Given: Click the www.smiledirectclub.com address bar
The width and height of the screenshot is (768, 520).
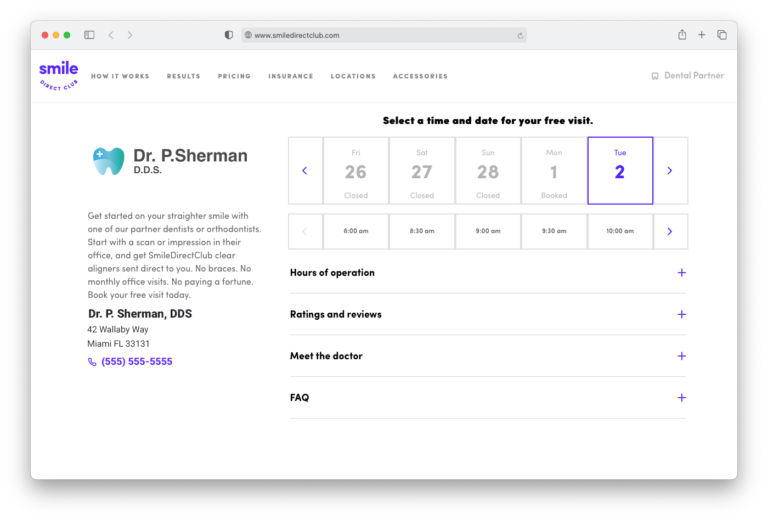Looking at the screenshot, I should coord(384,35).
